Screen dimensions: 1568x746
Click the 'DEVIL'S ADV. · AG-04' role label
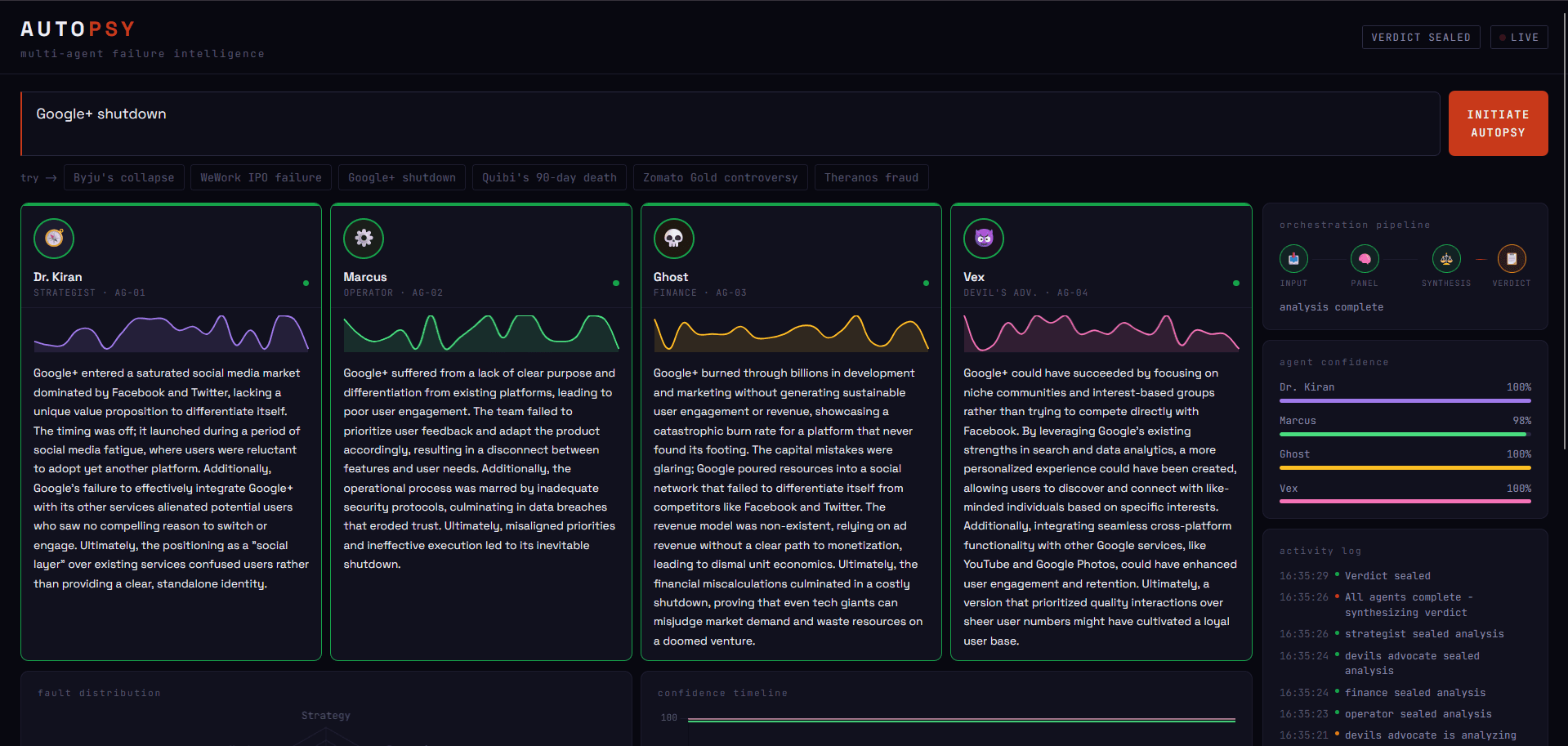tap(1025, 293)
